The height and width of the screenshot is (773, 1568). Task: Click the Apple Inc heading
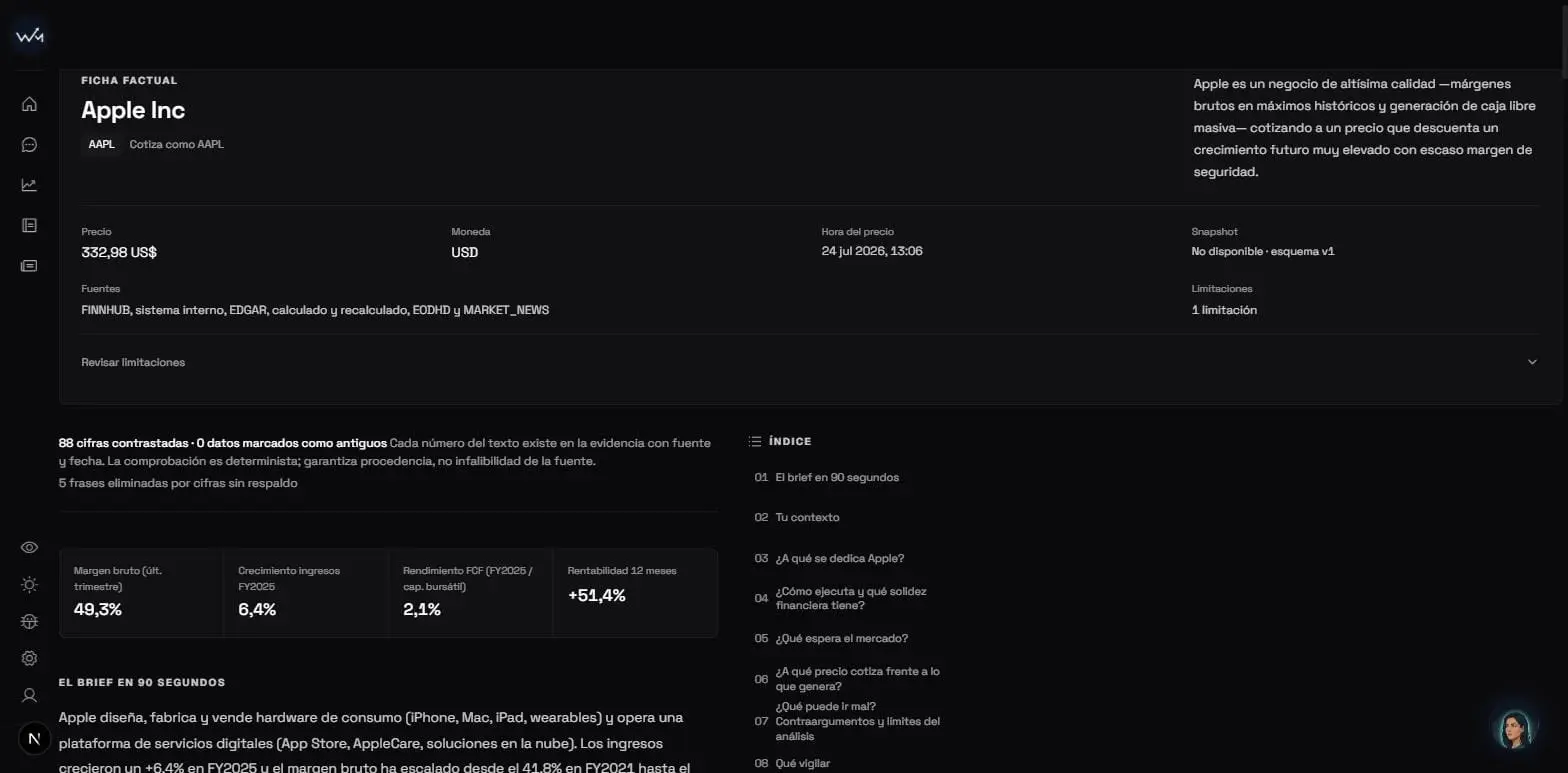pyautogui.click(x=133, y=110)
